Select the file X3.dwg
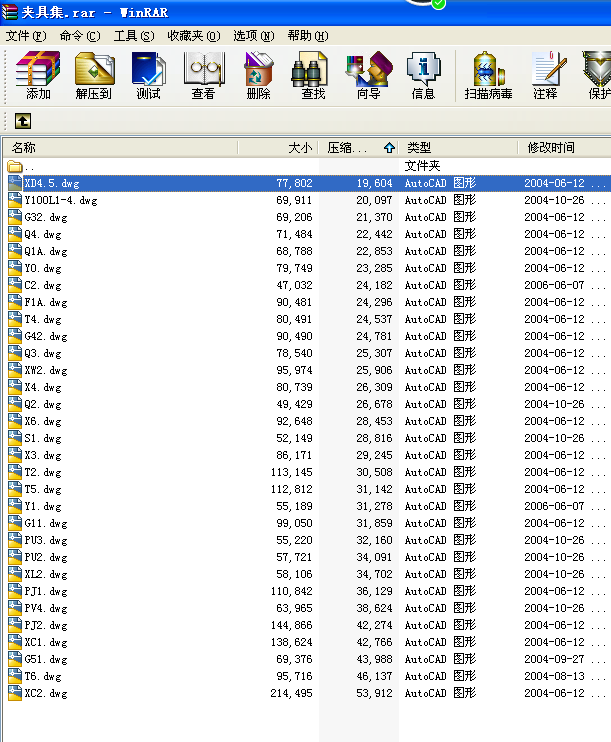The image size is (611, 742). click(x=43, y=455)
